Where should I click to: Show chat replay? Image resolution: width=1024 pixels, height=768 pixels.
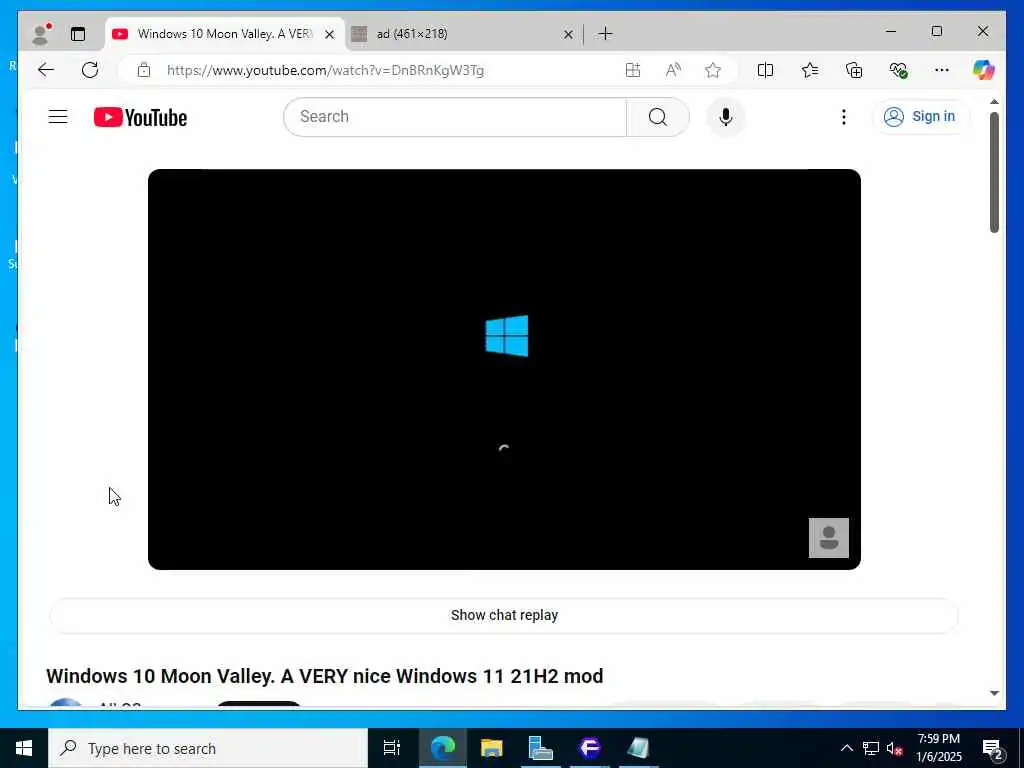(504, 615)
